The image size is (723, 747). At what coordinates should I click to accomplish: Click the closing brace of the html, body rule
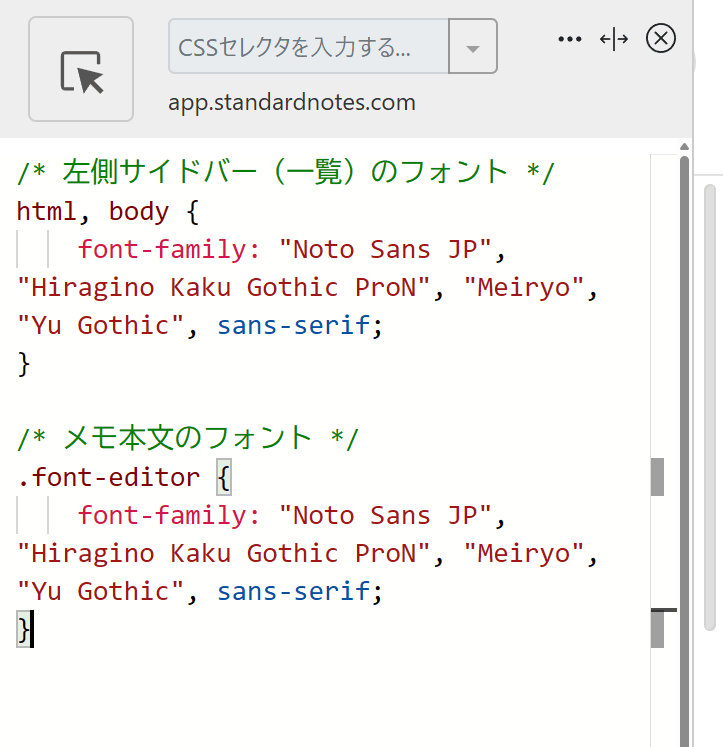pyautogui.click(x=24, y=364)
